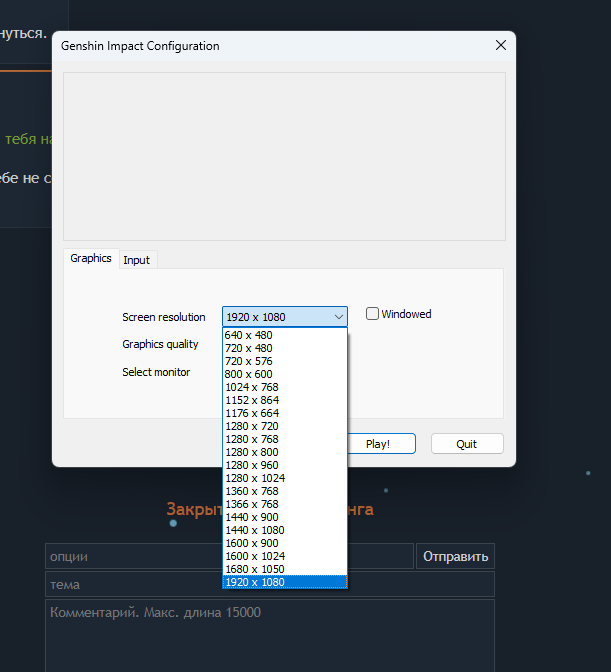Pick 800 x 600 resolution

click(x=285, y=374)
